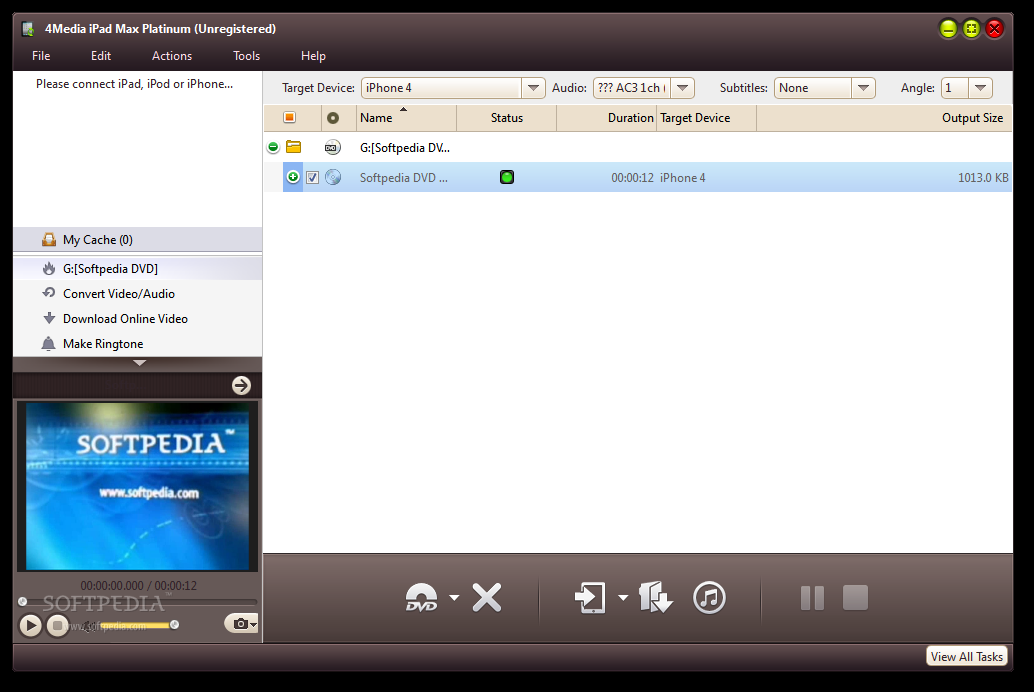Screen dimensions: 1034x692
Task: Click the camera snapshot icon
Action: click(239, 624)
